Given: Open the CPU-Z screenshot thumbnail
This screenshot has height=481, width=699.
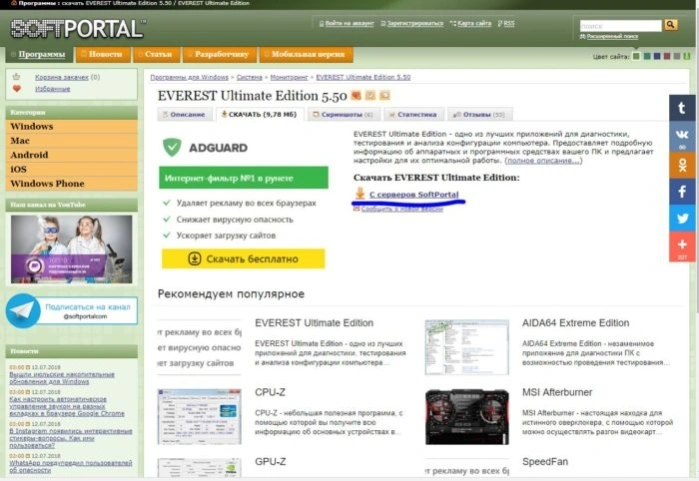Looking at the screenshot, I should coord(199,416).
